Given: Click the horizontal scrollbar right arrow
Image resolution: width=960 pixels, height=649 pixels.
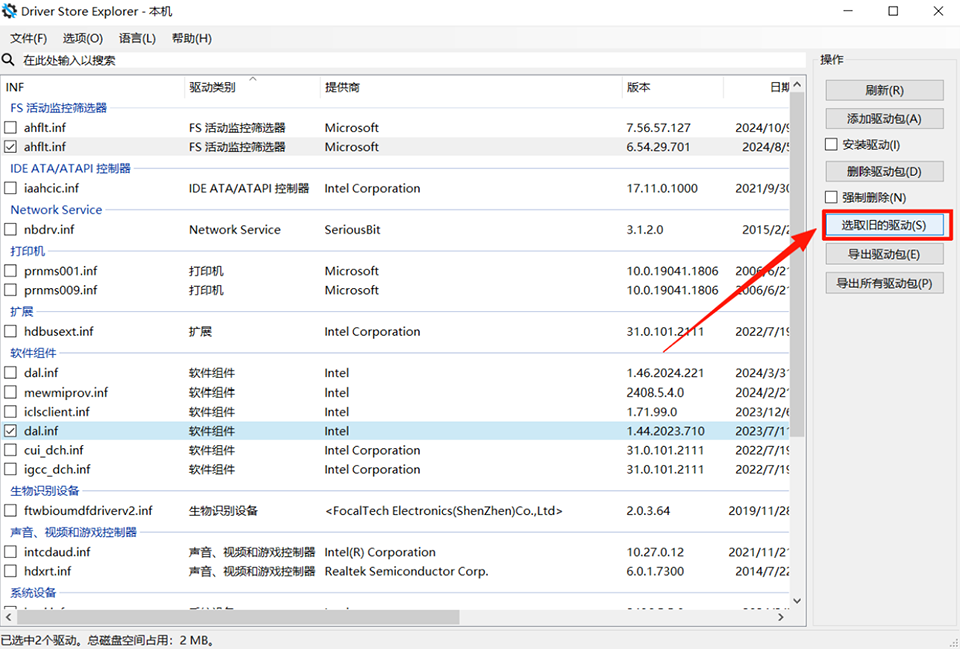Looking at the screenshot, I should (x=781, y=617).
